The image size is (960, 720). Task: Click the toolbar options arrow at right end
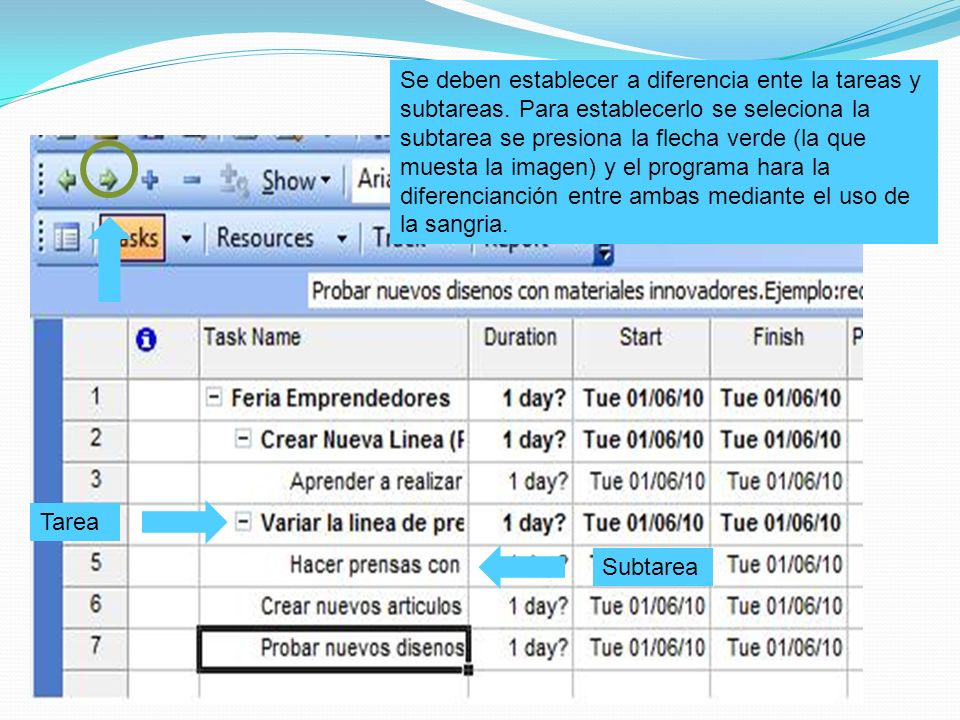tap(604, 253)
